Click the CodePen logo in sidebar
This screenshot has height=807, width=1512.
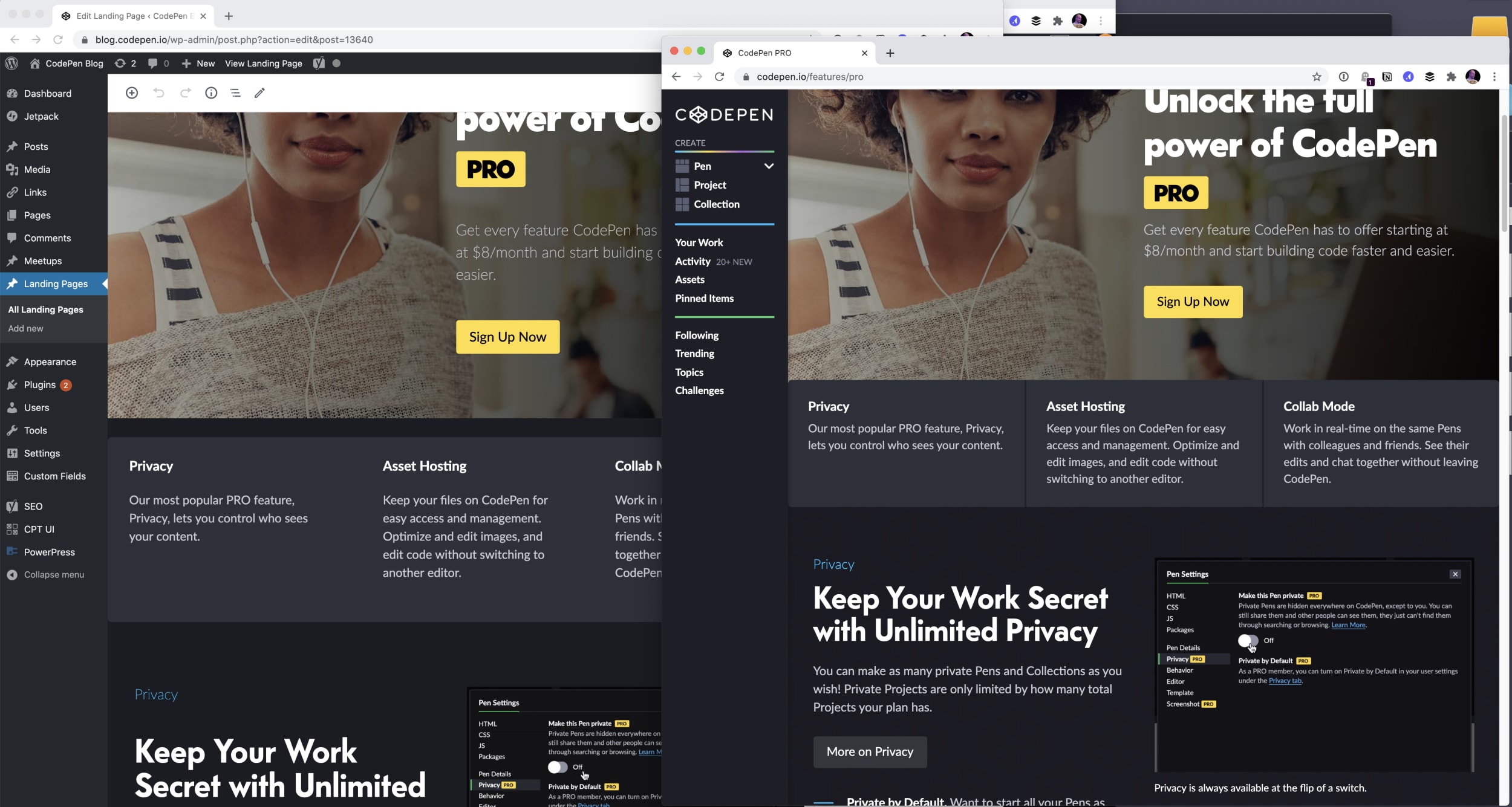tap(724, 114)
